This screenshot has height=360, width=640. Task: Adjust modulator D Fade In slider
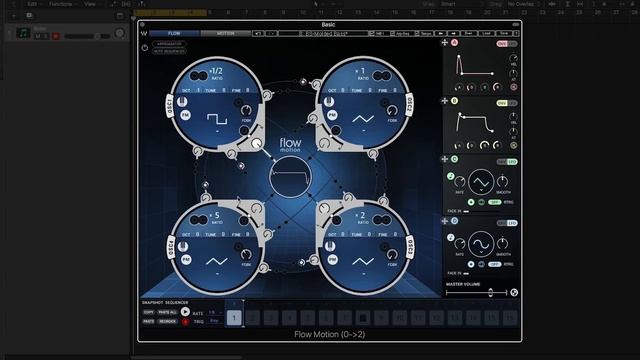click(466, 273)
